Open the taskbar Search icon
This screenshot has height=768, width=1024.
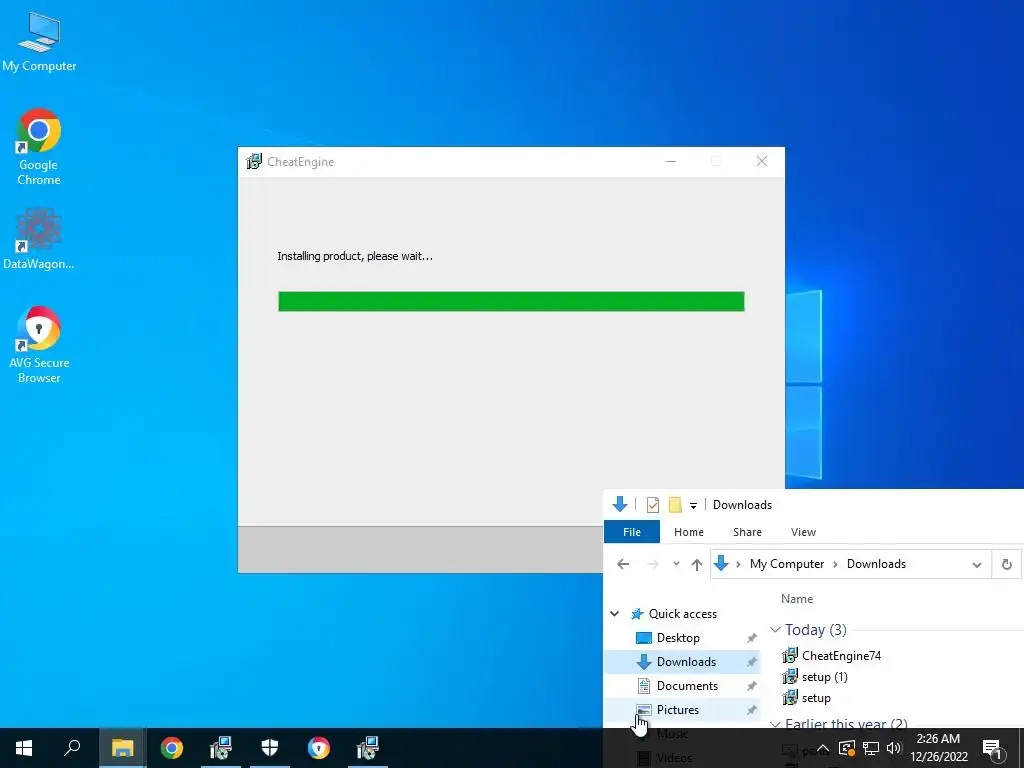pyautogui.click(x=72, y=748)
